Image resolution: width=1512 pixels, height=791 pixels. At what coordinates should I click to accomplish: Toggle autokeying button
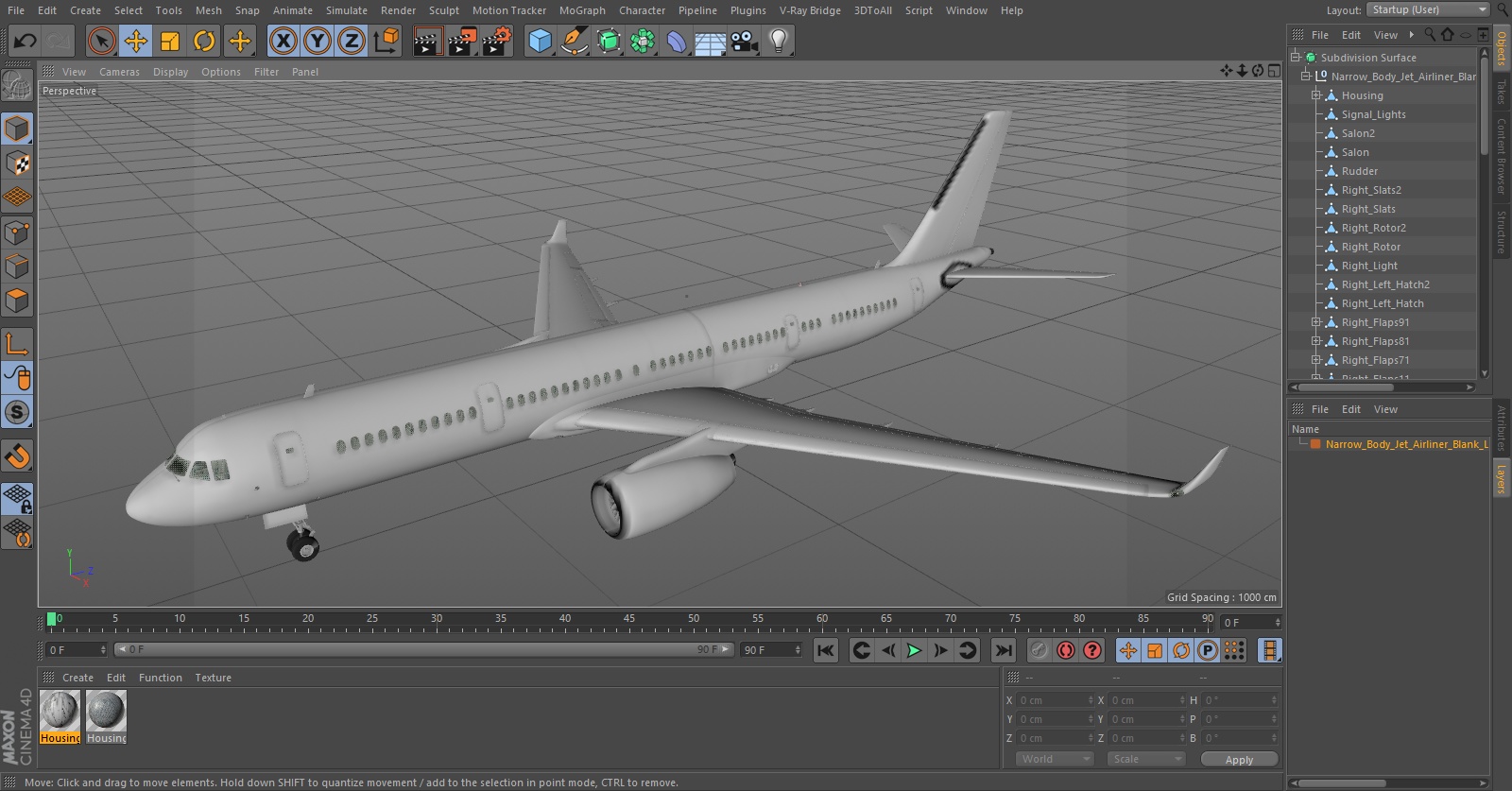1066,650
